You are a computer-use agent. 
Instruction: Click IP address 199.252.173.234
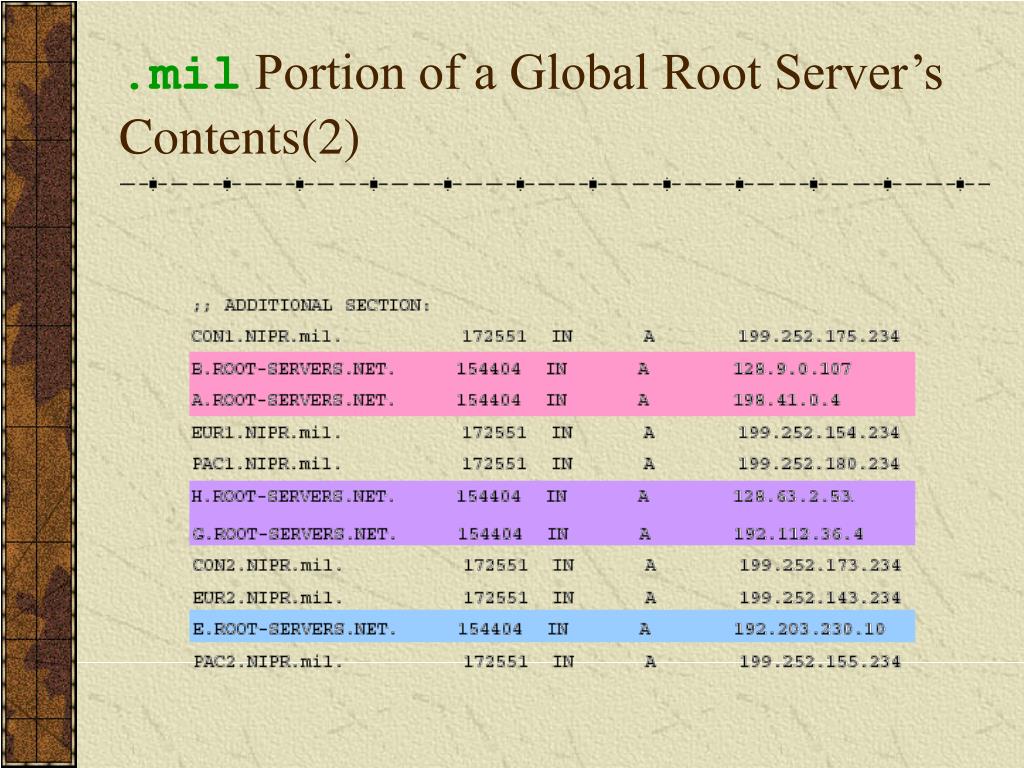click(820, 566)
